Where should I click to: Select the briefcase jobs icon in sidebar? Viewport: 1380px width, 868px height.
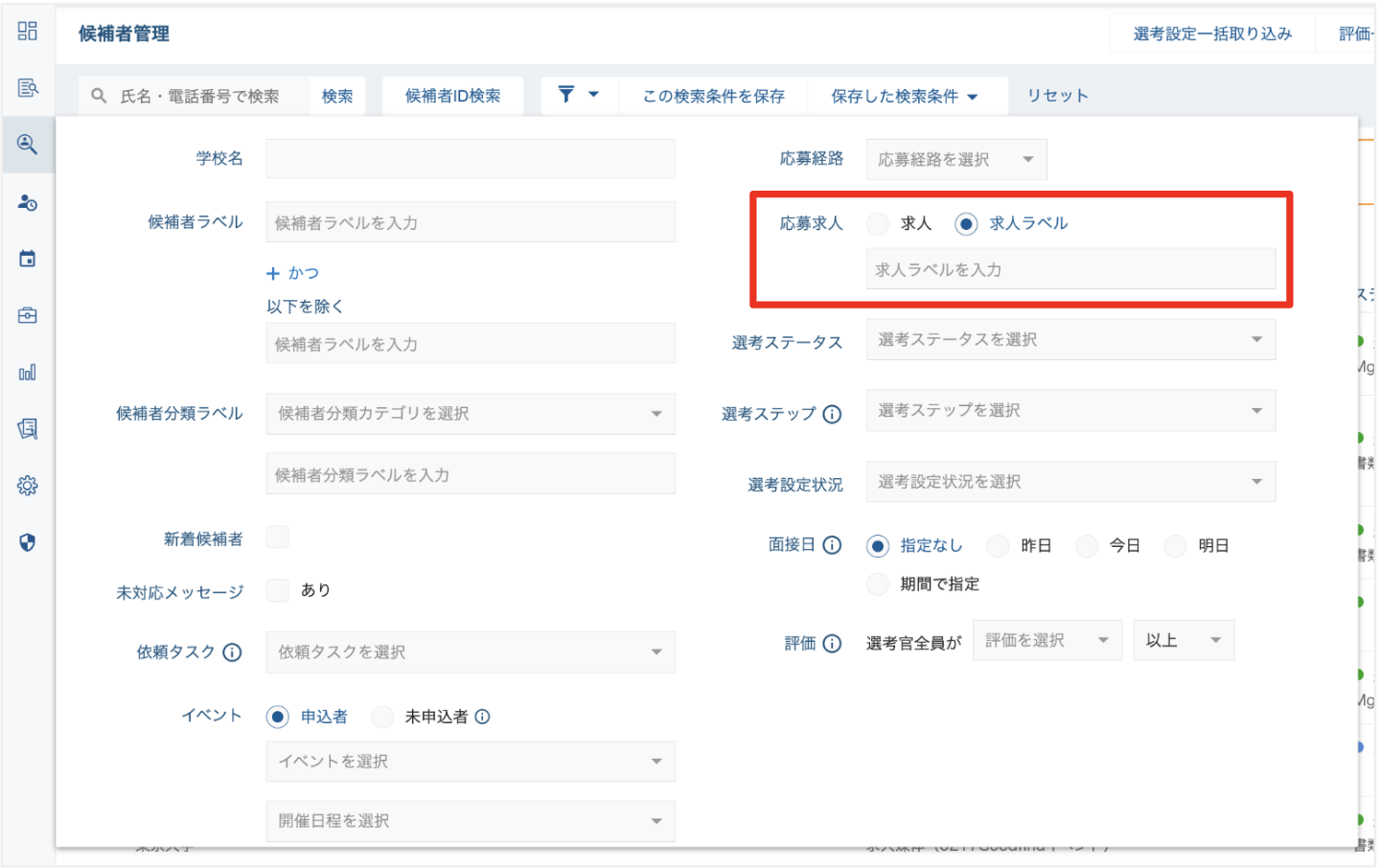click(x=28, y=314)
